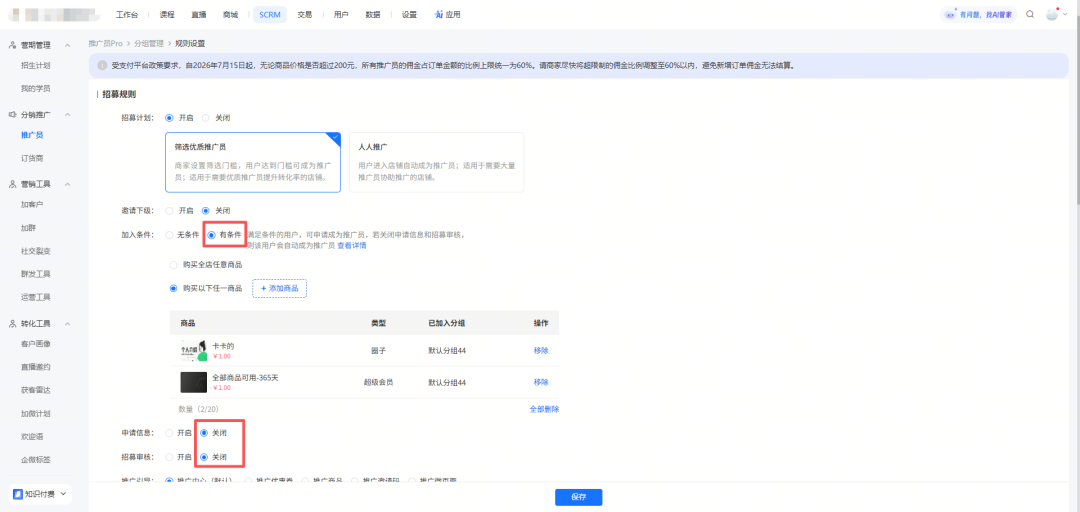Click the 营期管理 section icon in the sidebar
The height and width of the screenshot is (512, 1080).
click(x=12, y=45)
